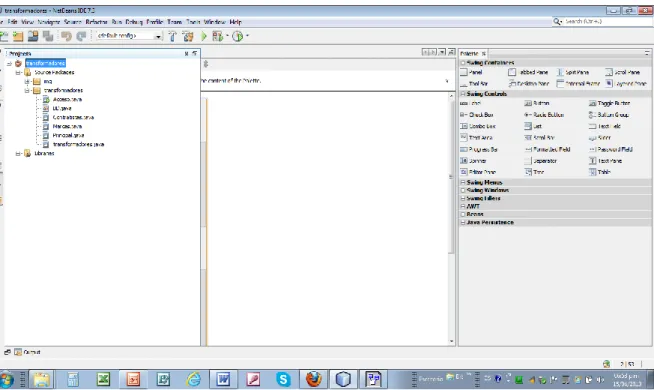Select the Combo Box palette component

tap(478, 126)
